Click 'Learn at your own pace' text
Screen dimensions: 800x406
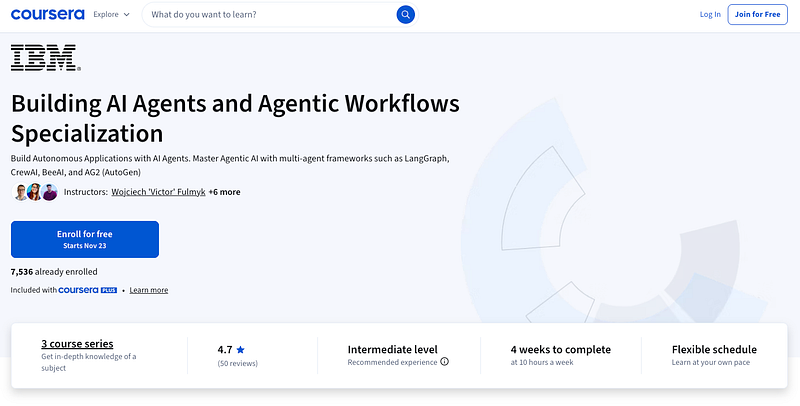coord(711,362)
